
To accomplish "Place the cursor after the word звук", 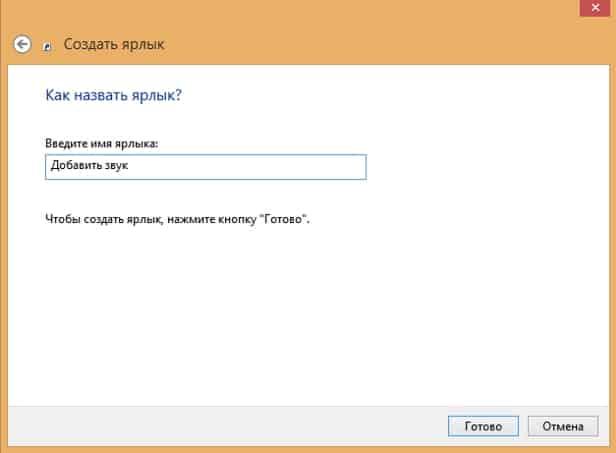I will 129,165.
